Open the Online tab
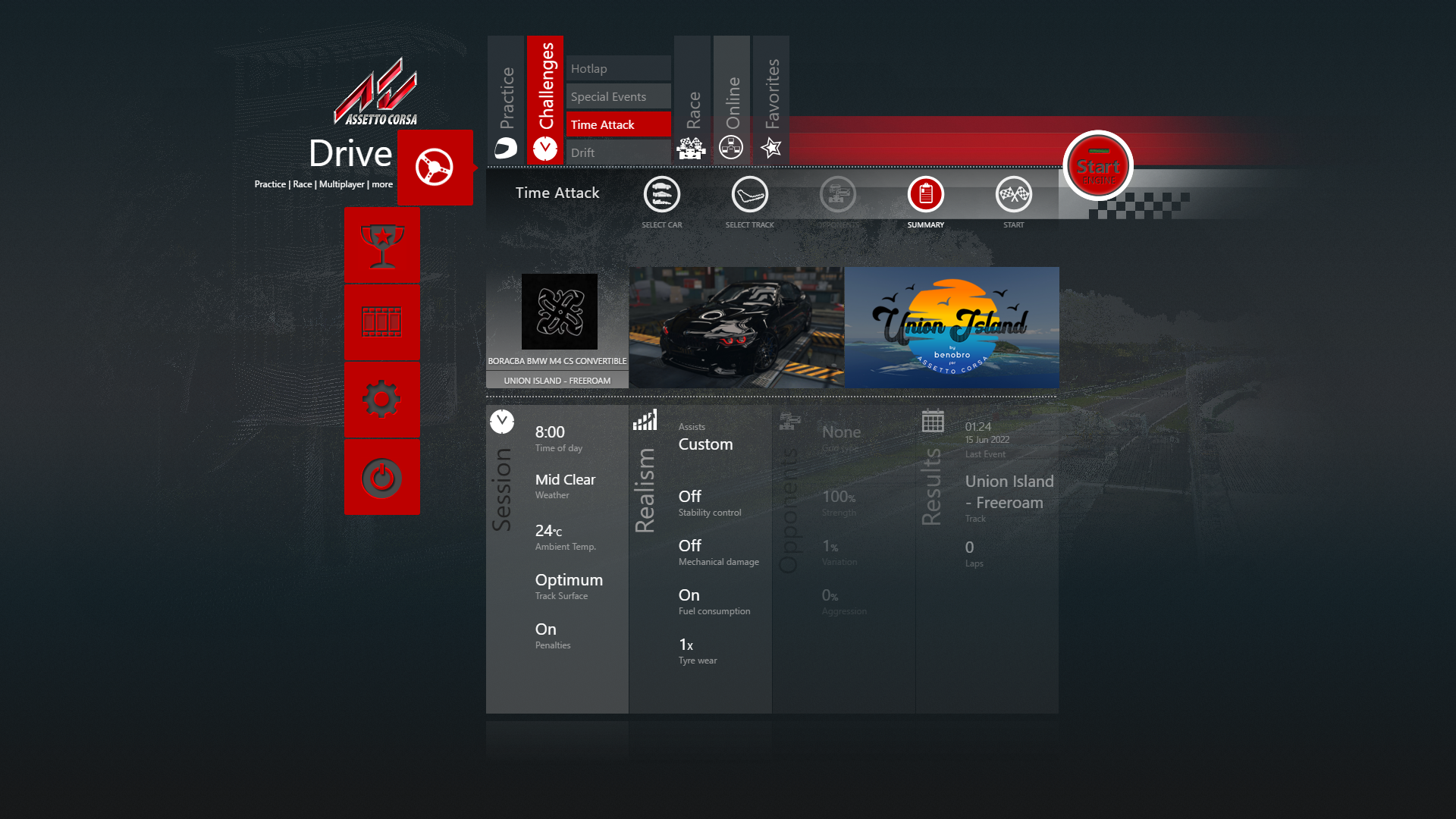The height and width of the screenshot is (819, 1456). (x=731, y=100)
